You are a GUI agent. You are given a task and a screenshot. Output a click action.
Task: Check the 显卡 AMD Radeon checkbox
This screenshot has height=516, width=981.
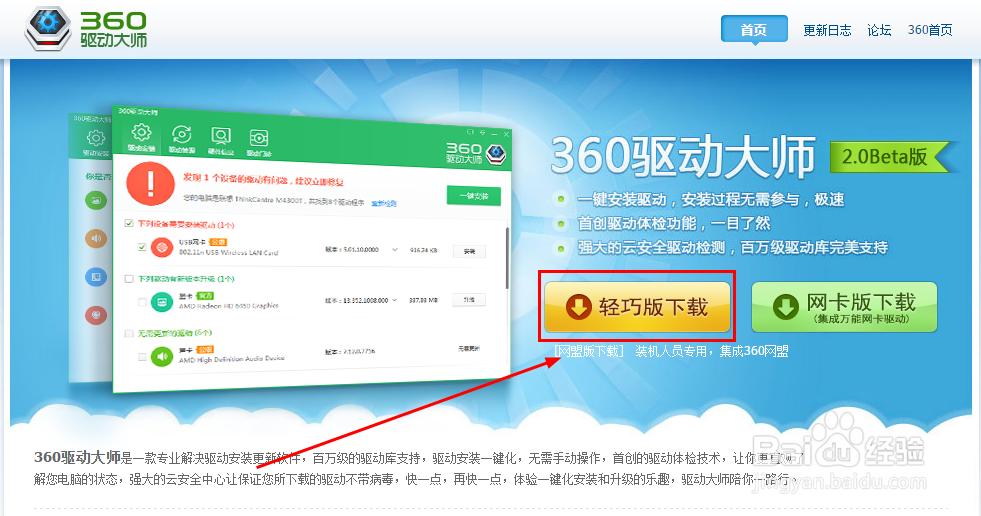[142, 302]
